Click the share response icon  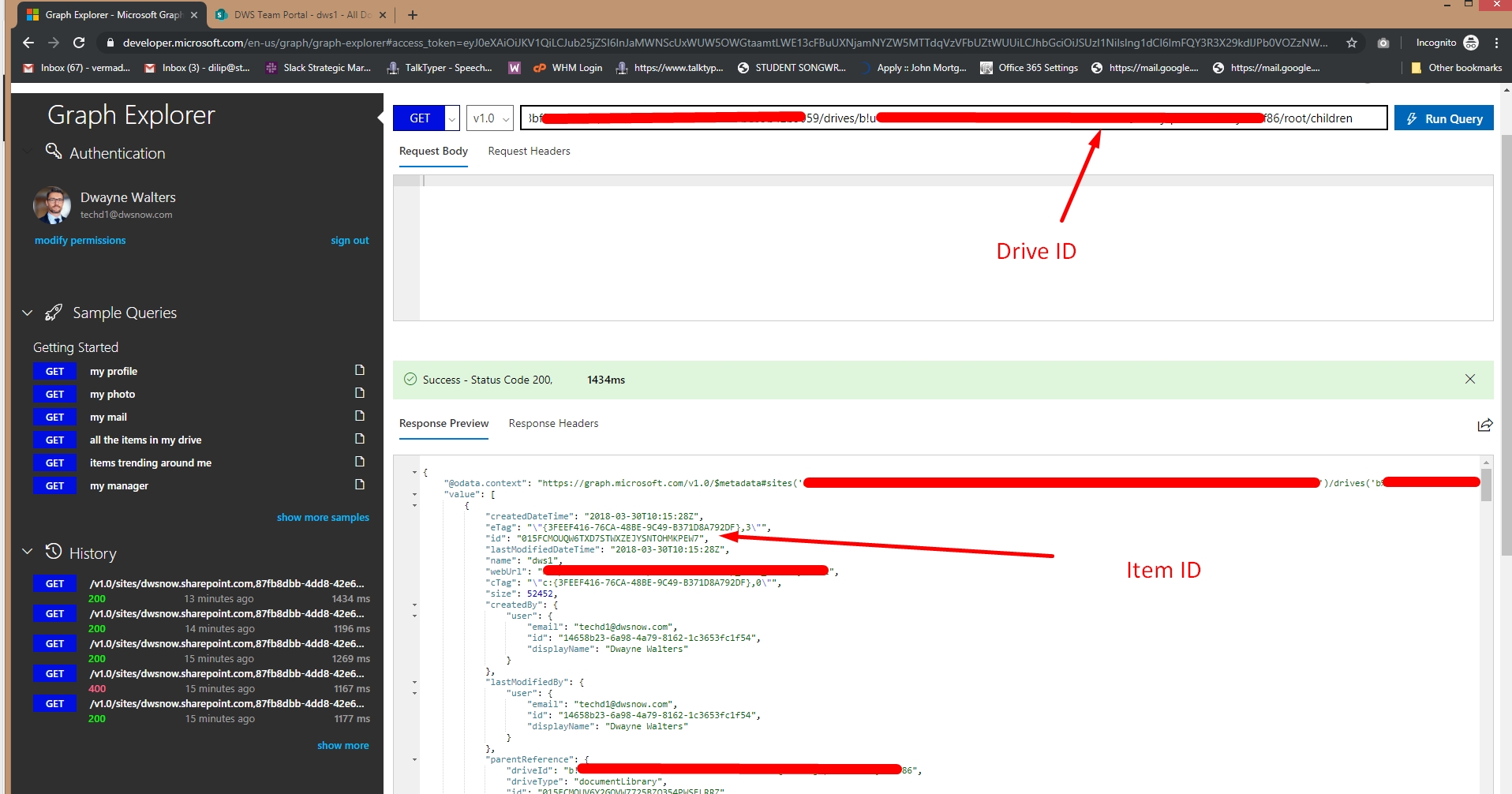click(x=1484, y=425)
